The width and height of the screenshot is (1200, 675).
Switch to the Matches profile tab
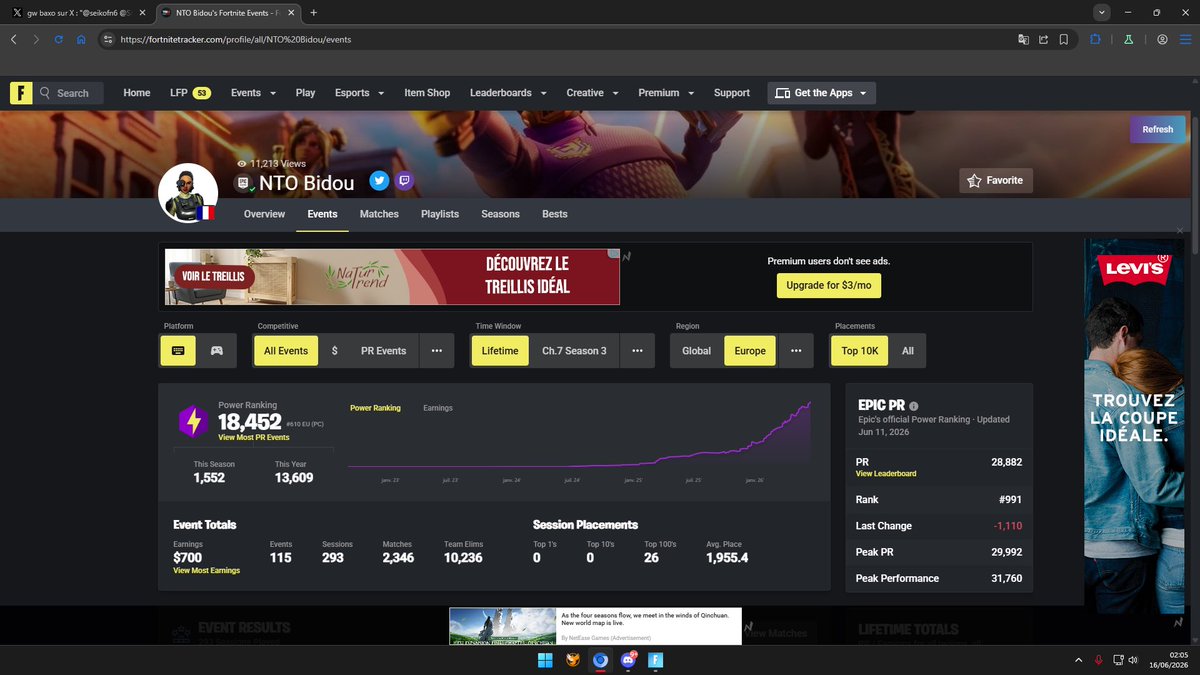(379, 214)
